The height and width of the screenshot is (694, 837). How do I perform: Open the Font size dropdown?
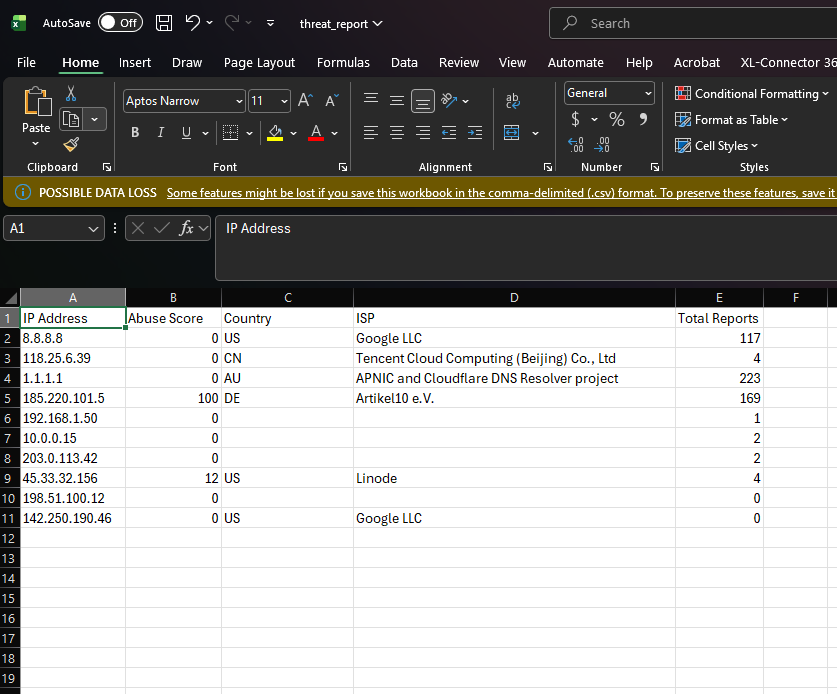[x=284, y=101]
